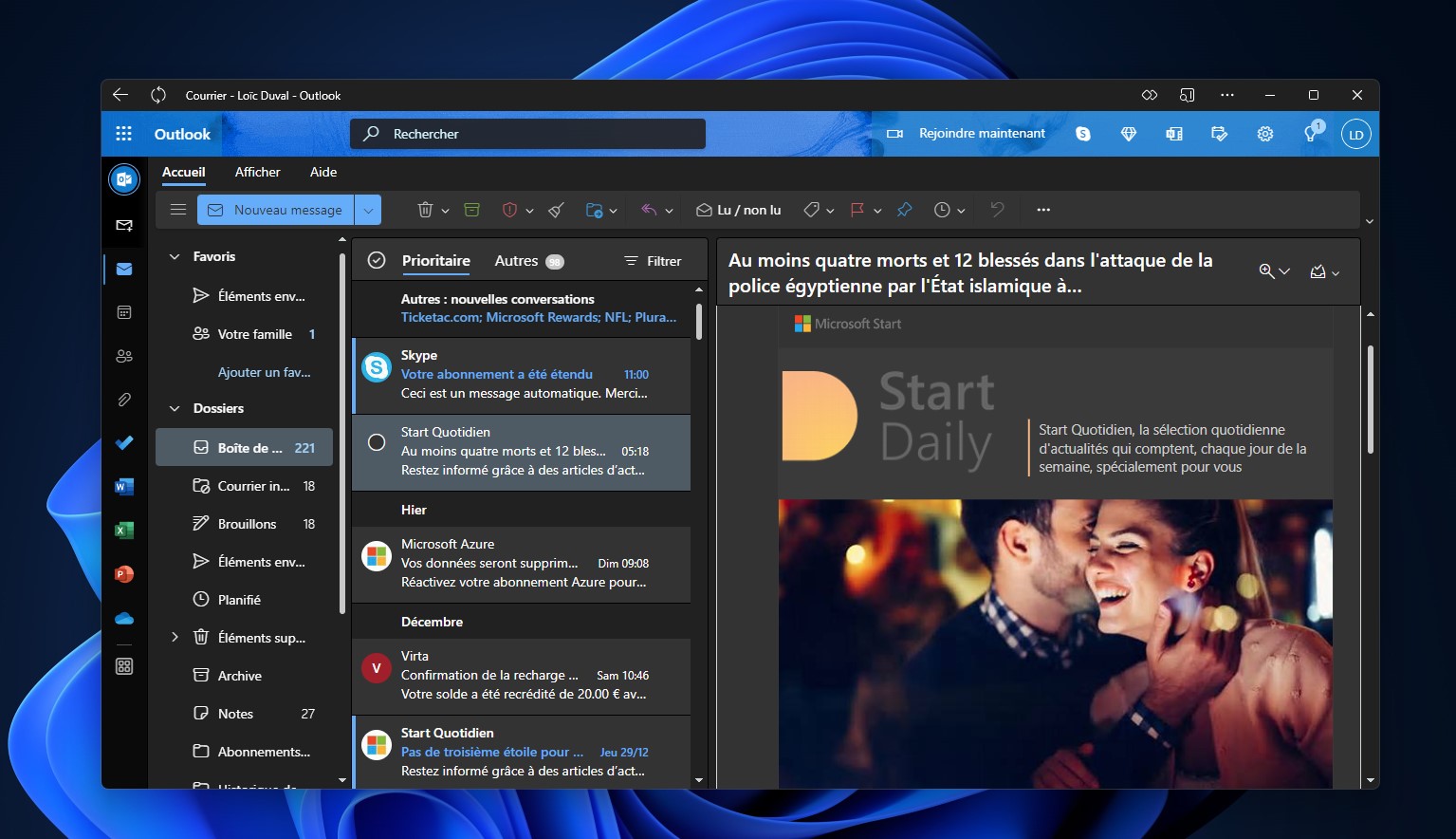Click the Filtrer button
This screenshot has height=839, width=1456.
click(x=653, y=261)
